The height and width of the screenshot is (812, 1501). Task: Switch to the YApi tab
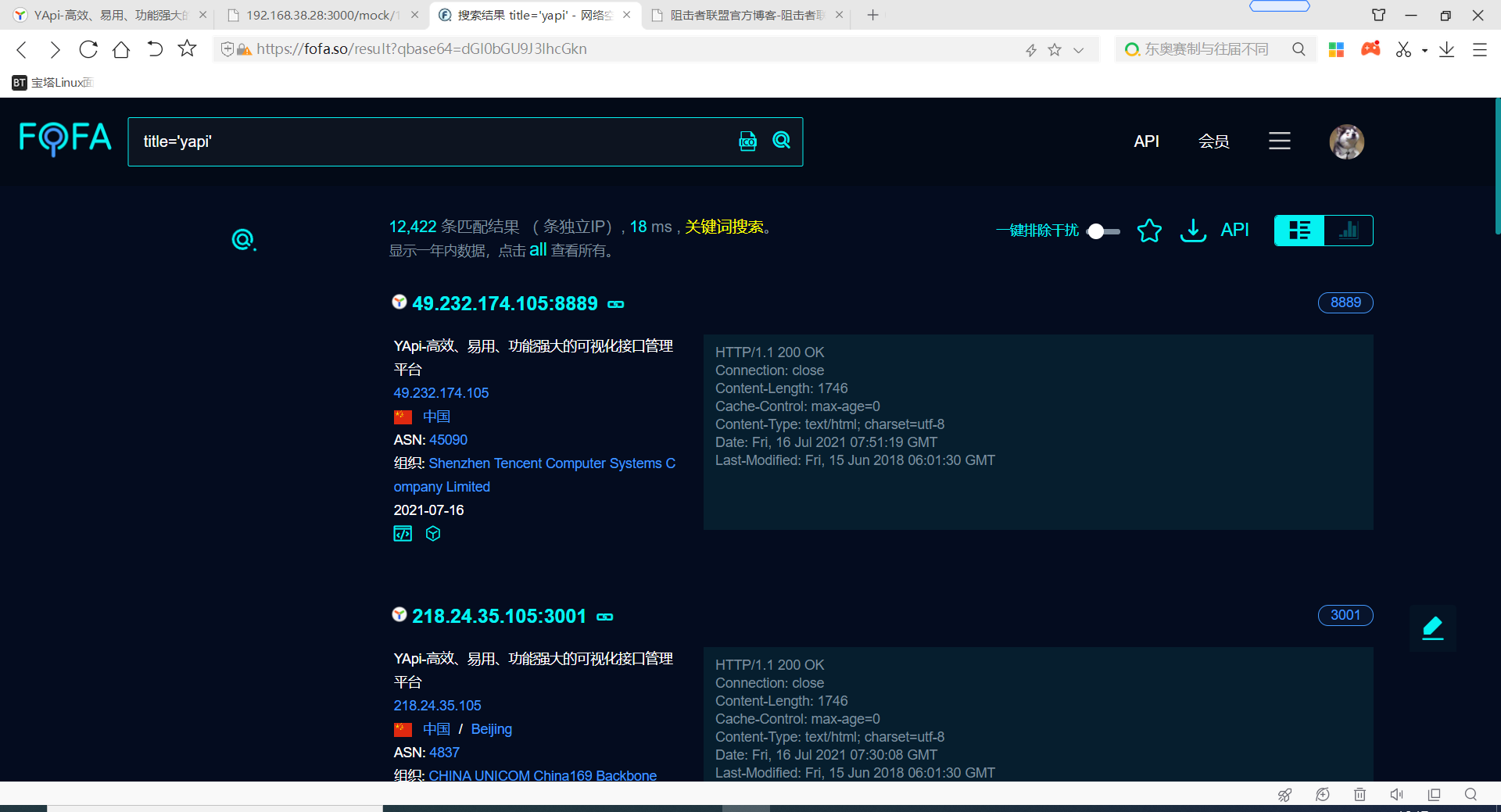(x=109, y=15)
